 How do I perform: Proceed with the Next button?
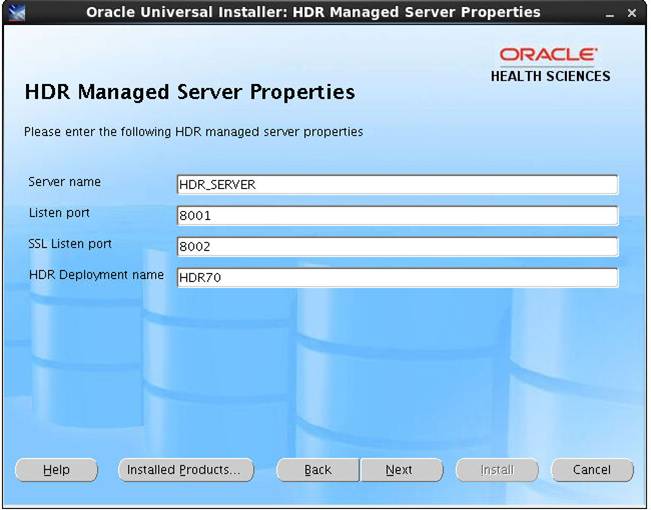(401, 470)
